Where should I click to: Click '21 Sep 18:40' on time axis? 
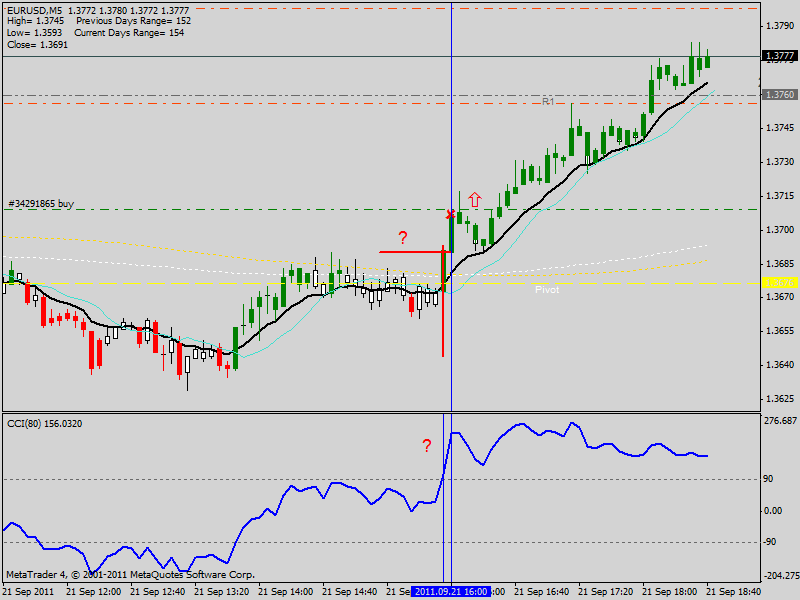coord(734,592)
